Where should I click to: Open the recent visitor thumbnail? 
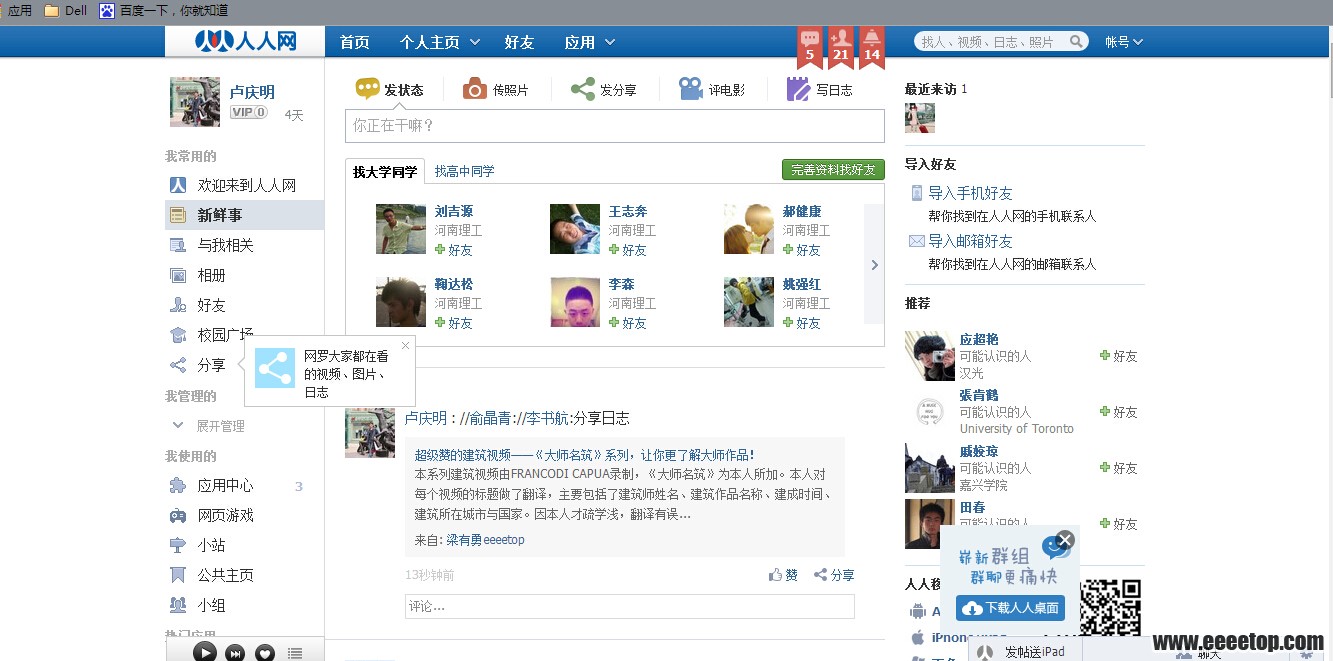(920, 118)
